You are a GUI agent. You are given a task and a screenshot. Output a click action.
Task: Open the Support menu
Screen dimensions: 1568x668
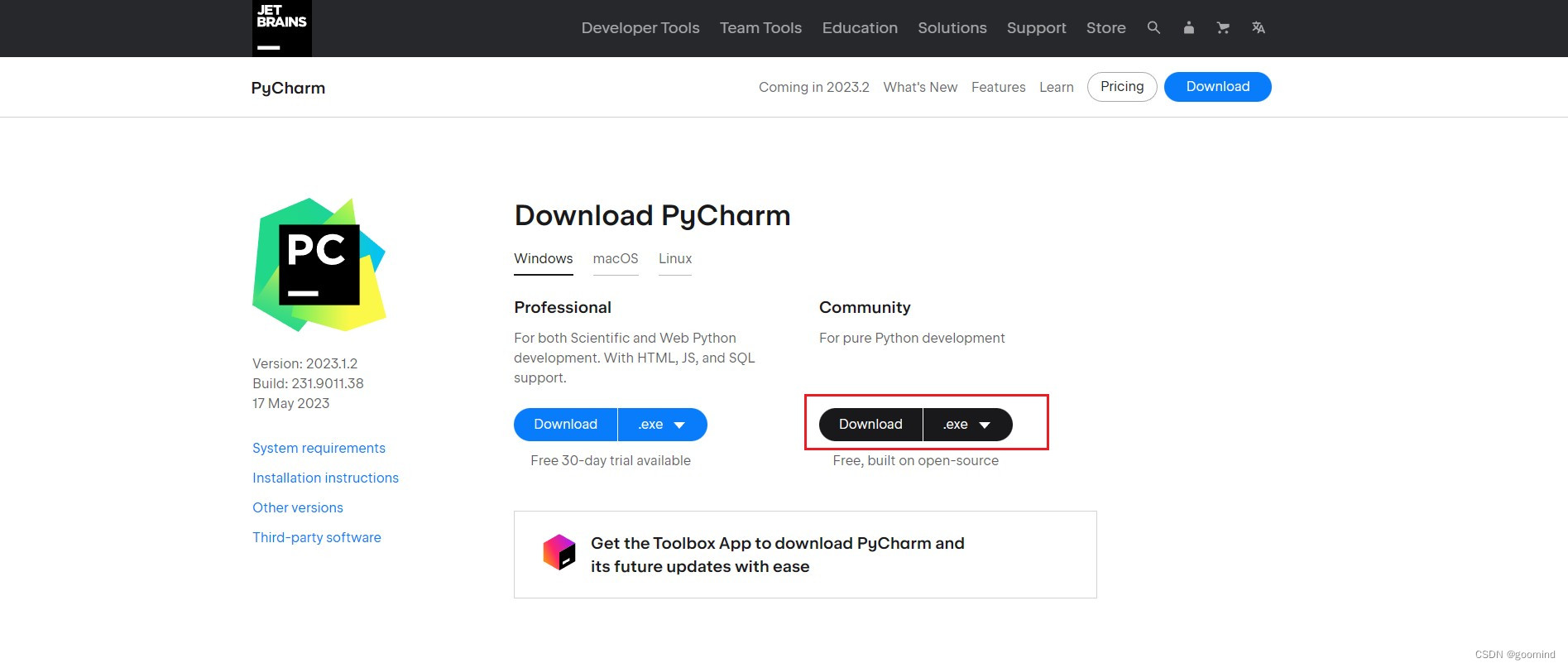[x=1036, y=27]
